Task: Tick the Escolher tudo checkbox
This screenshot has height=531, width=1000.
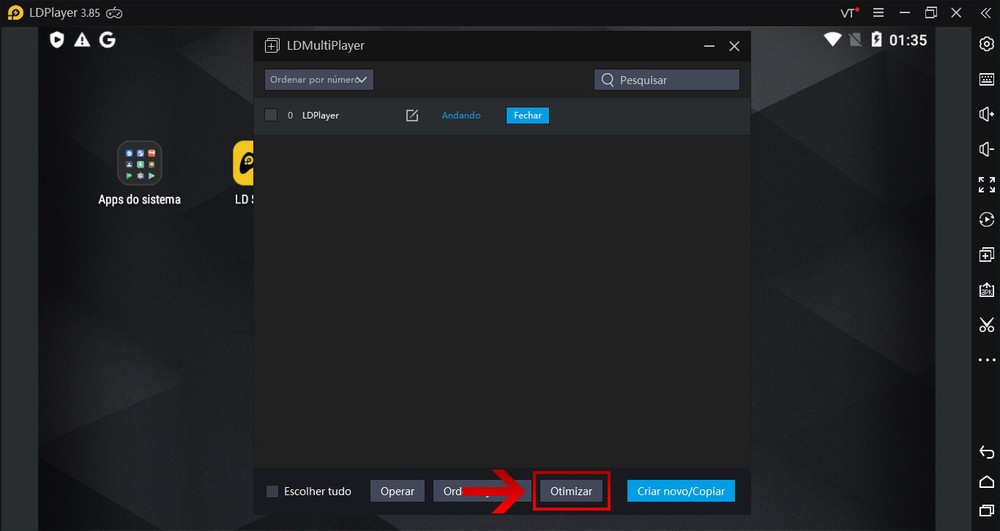Action: [x=272, y=491]
